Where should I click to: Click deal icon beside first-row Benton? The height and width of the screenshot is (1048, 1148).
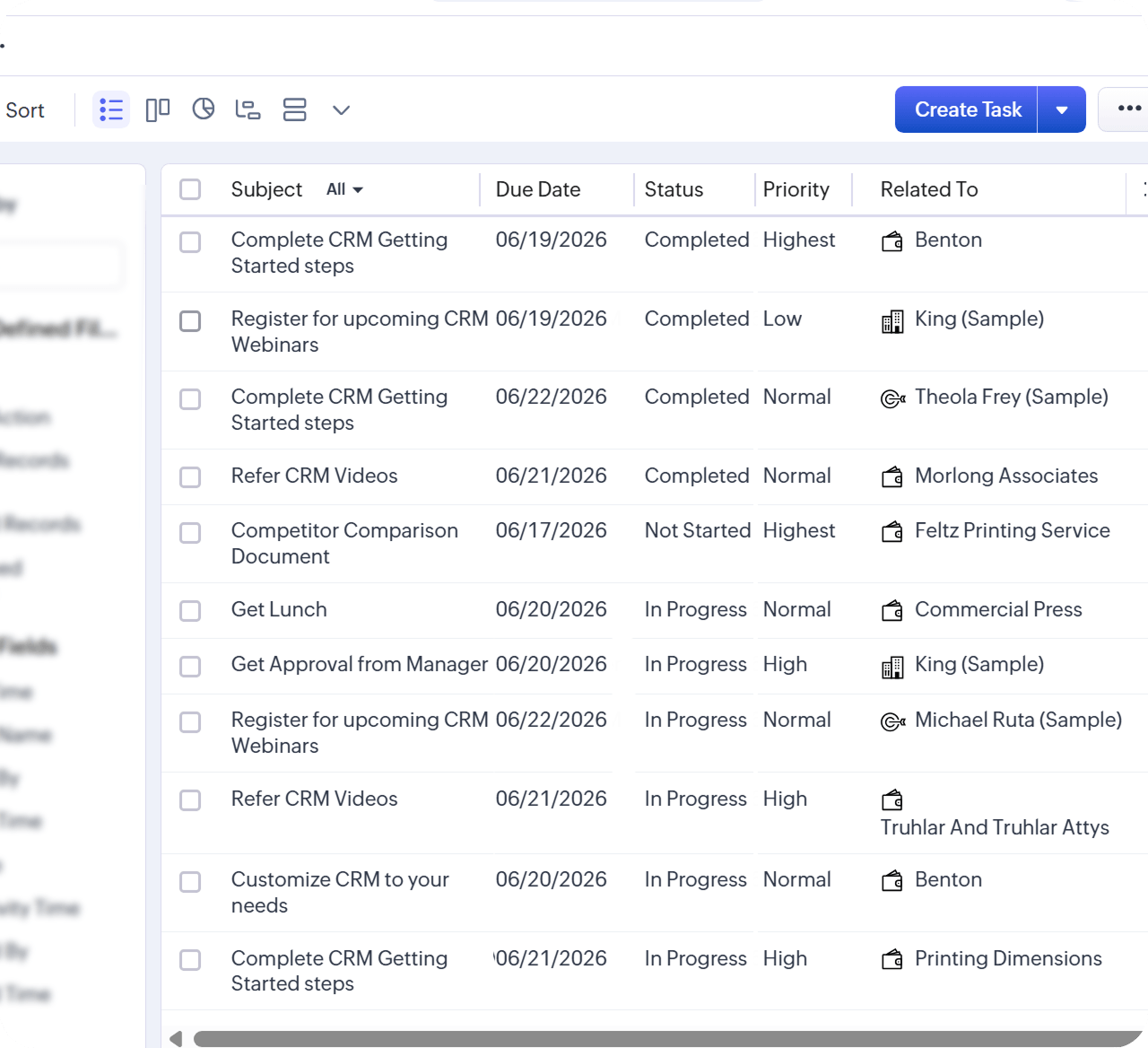pos(892,241)
